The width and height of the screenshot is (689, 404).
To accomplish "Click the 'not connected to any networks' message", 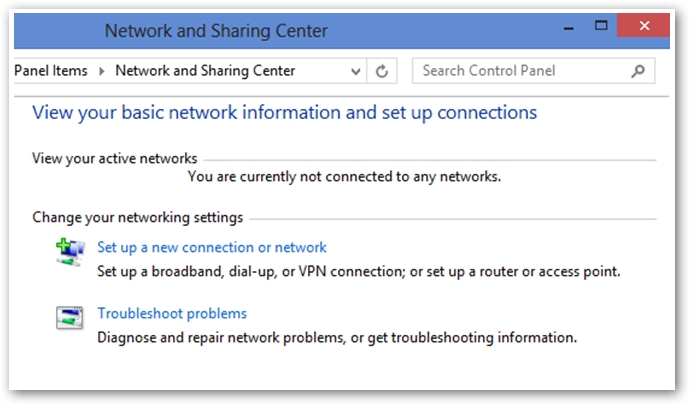I will click(344, 177).
